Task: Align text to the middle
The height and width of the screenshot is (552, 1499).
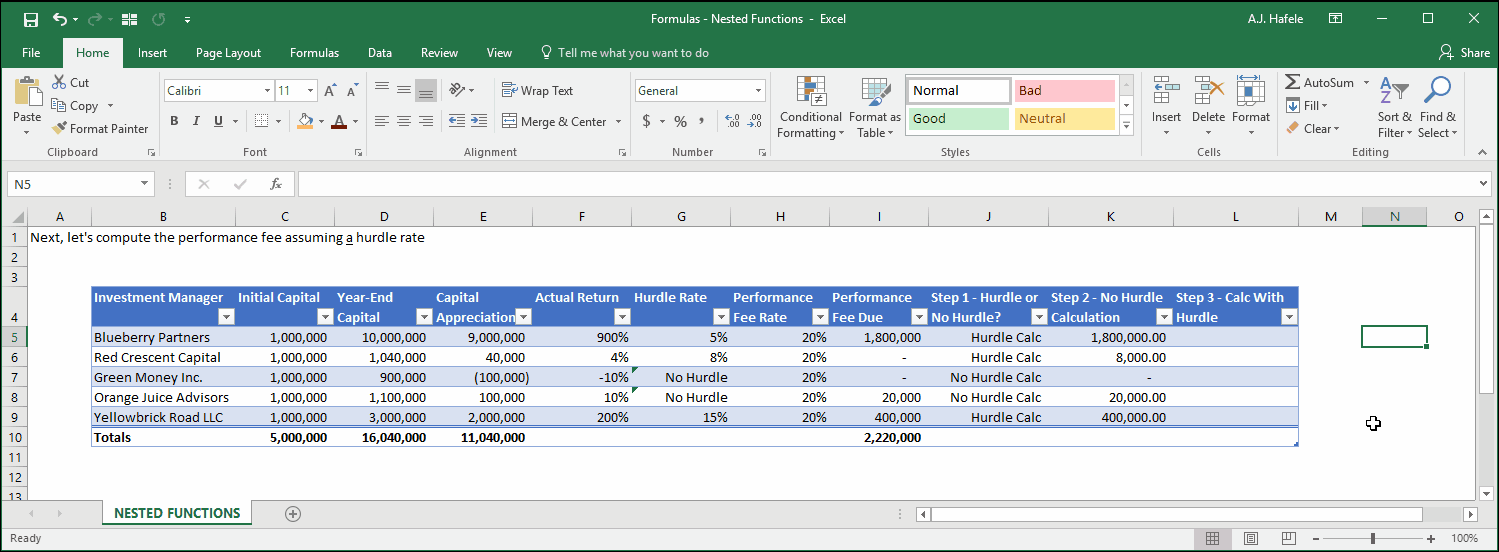Action: click(404, 90)
